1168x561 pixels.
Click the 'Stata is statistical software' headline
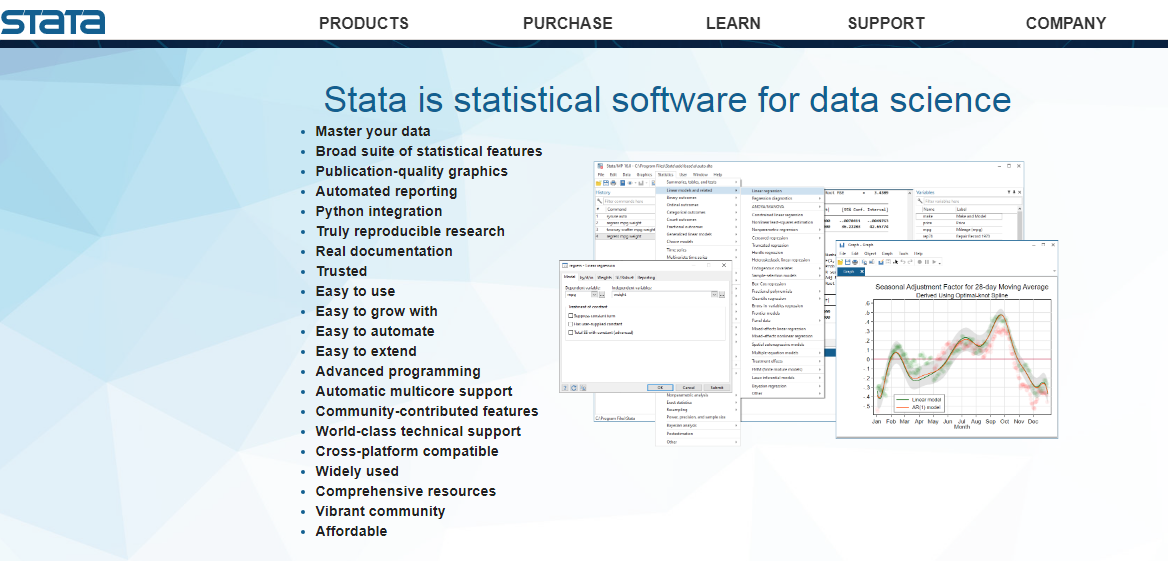[x=667, y=99]
